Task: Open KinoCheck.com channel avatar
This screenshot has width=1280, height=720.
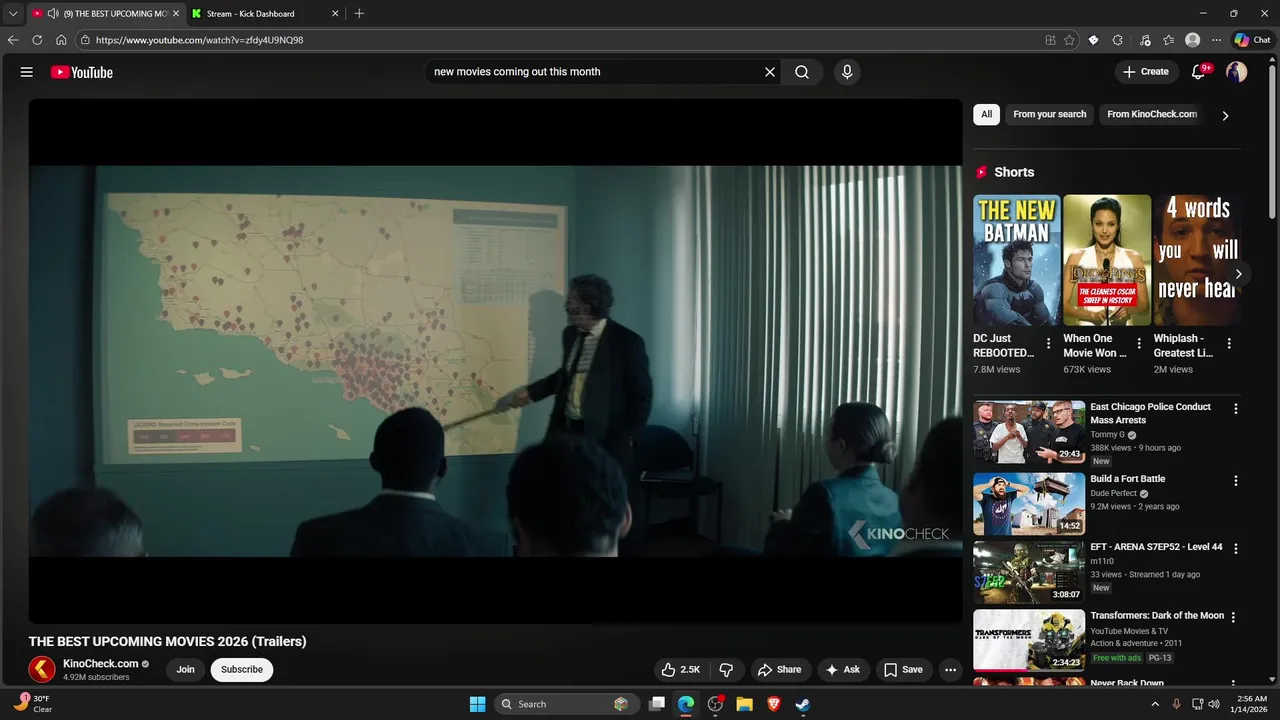Action: coord(42,669)
